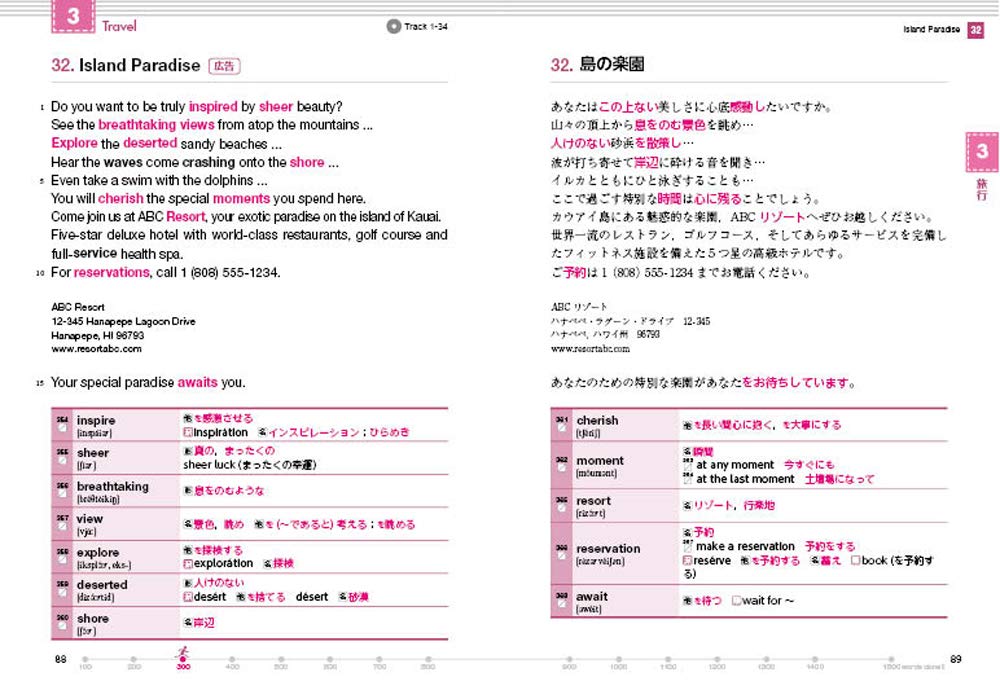Click the address "12-345 Hanapepe Lagoon Drive"
1000x690 pixels.
pyautogui.click(x=123, y=321)
